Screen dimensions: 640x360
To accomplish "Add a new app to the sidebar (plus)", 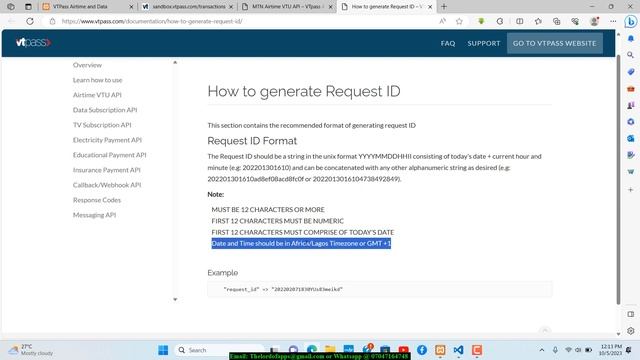I will (631, 190).
